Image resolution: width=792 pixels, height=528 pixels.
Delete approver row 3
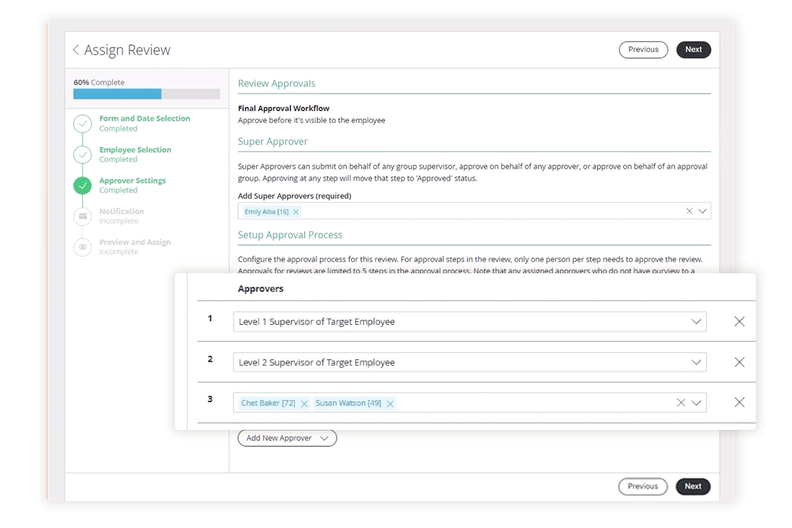[x=739, y=402]
